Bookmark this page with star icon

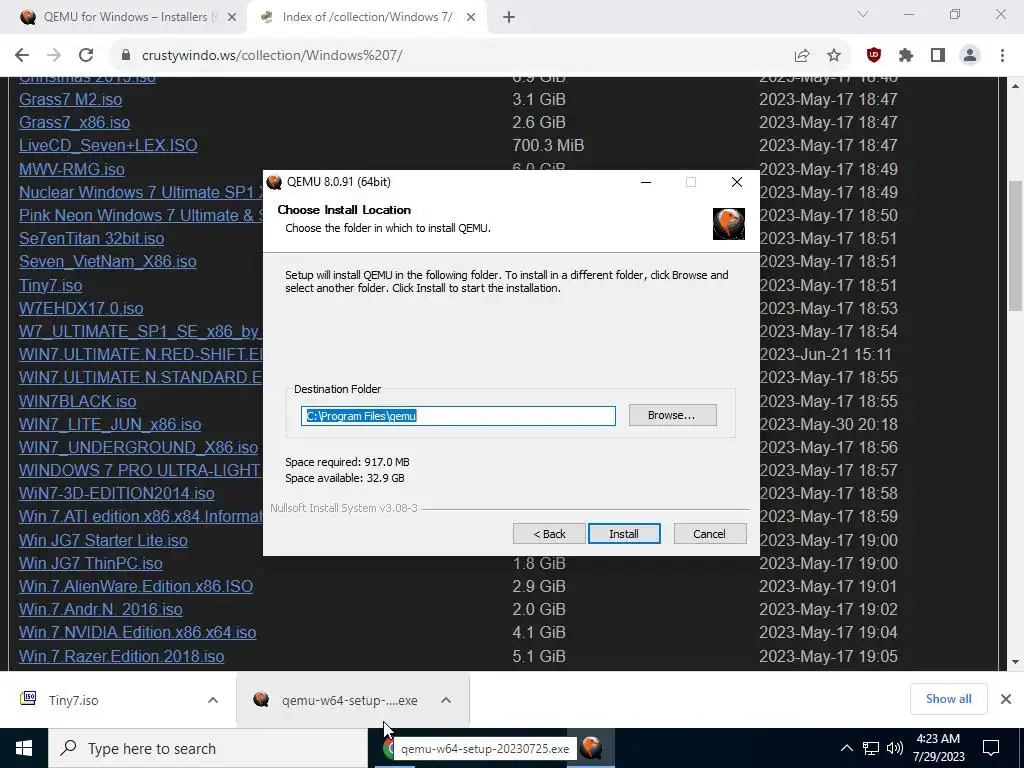(x=834, y=56)
